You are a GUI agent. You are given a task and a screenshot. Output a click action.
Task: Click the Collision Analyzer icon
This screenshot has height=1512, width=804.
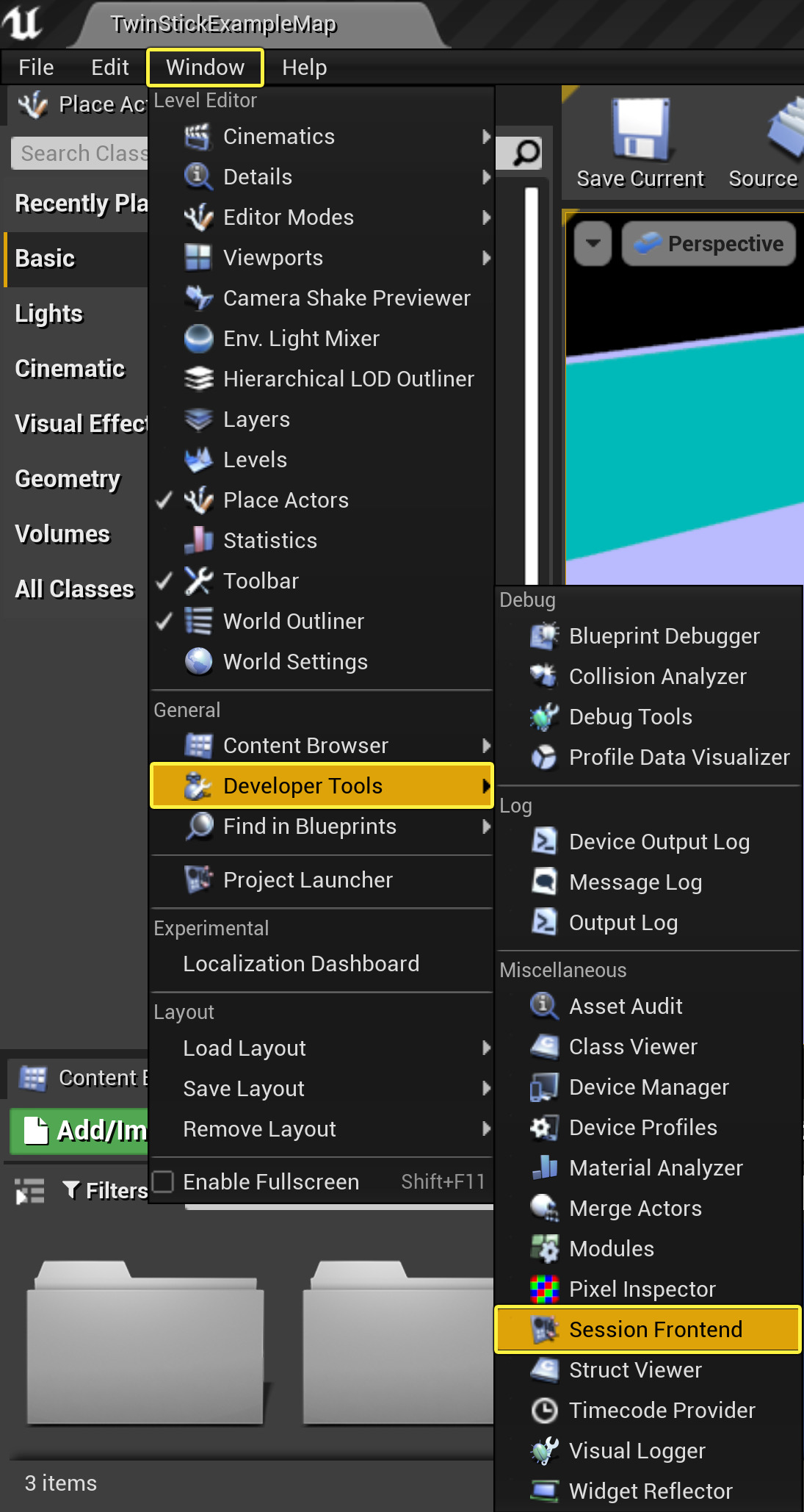pyautogui.click(x=544, y=677)
